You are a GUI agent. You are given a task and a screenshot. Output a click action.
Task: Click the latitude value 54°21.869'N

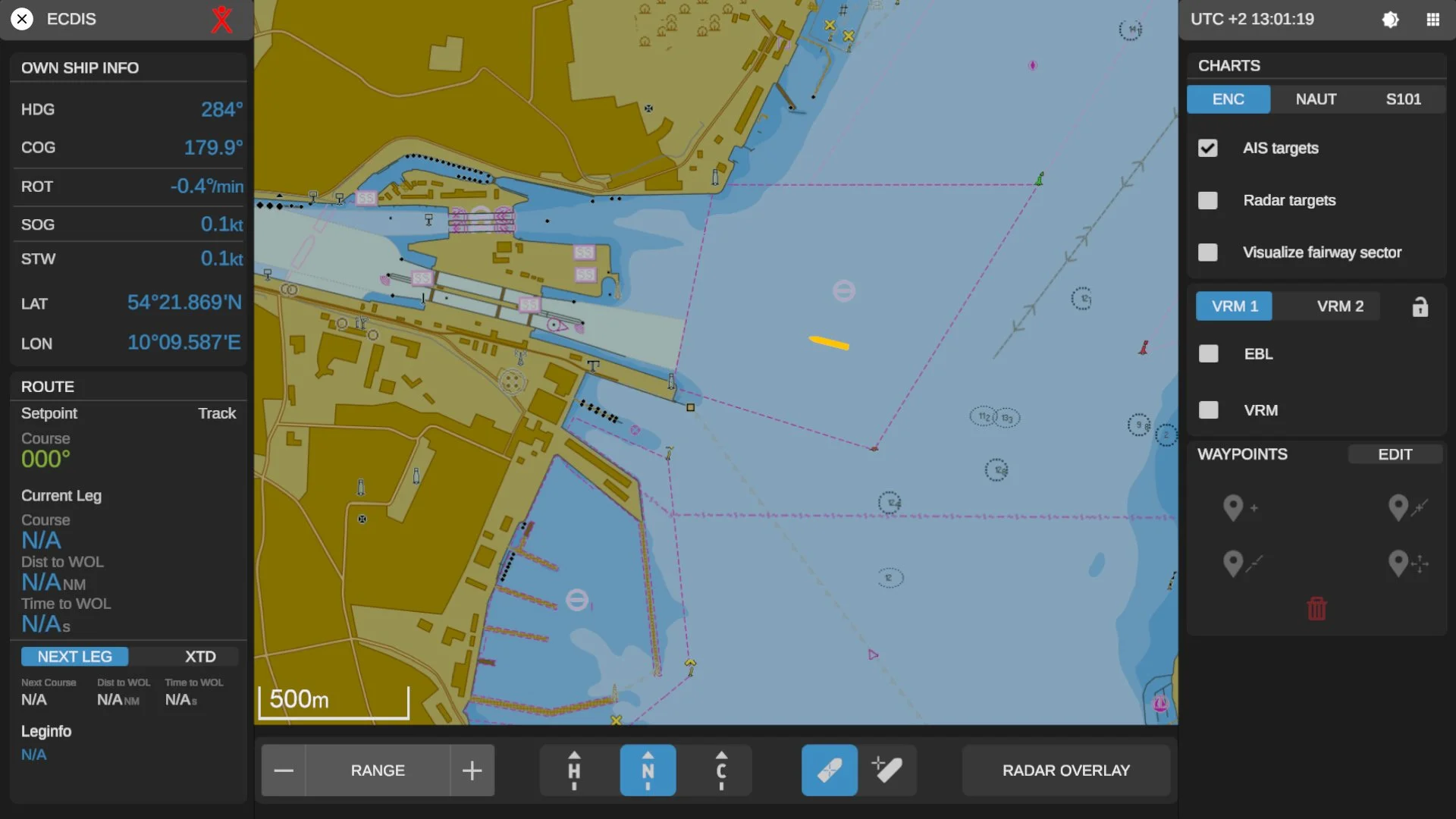coord(184,303)
